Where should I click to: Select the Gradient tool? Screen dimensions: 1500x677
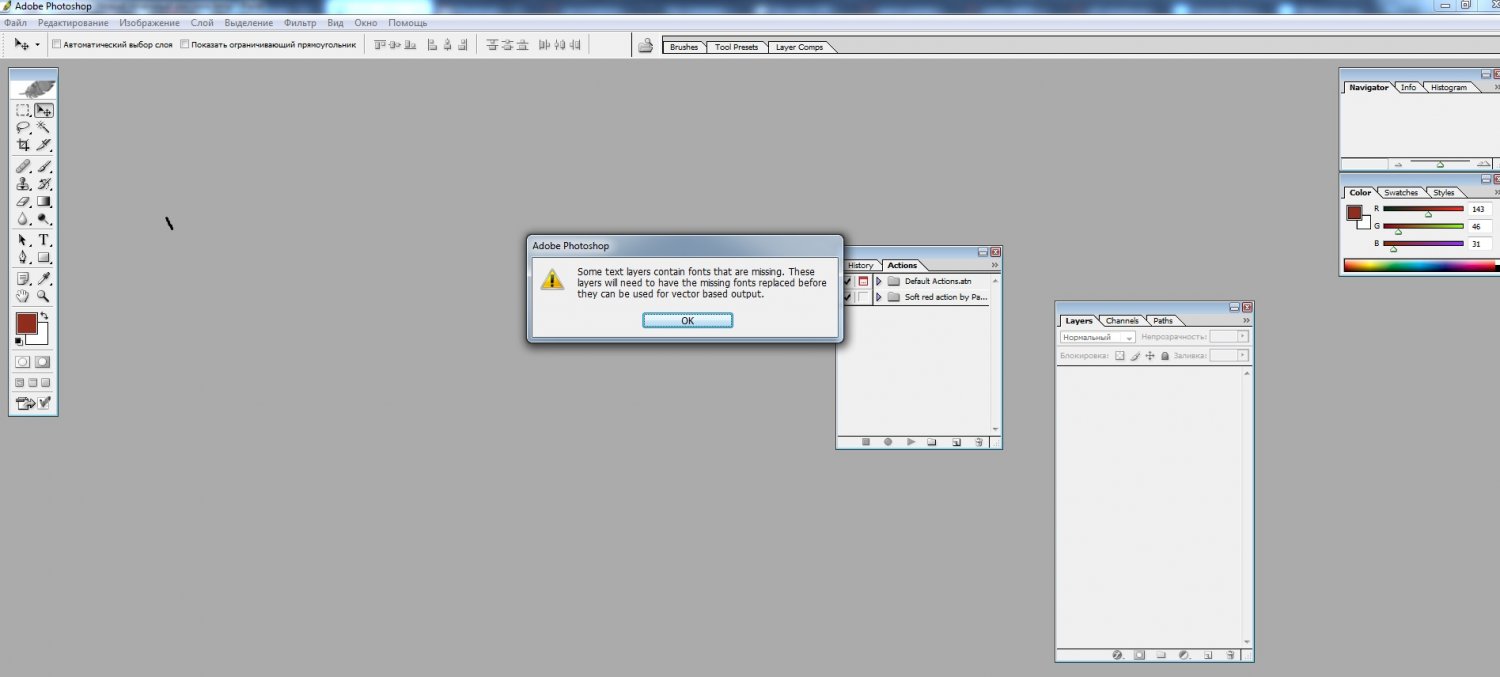(44, 201)
